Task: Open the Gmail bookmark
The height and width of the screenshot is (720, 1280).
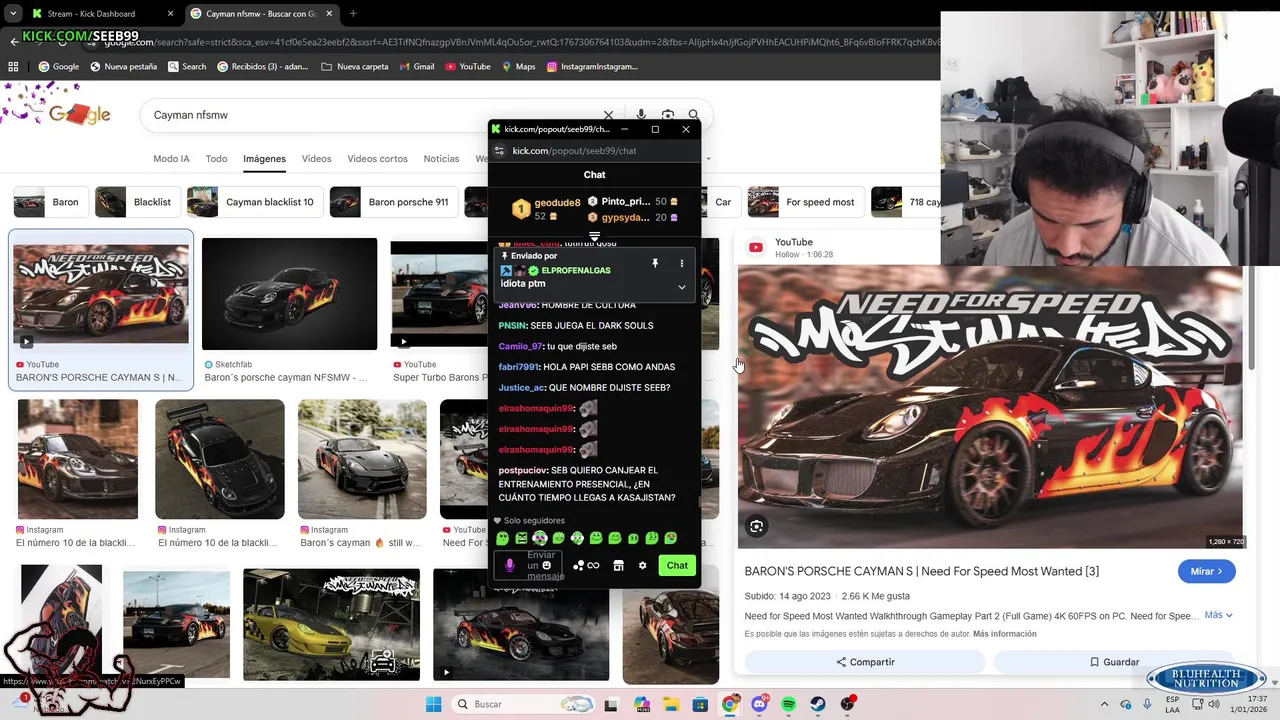Action: point(416,67)
